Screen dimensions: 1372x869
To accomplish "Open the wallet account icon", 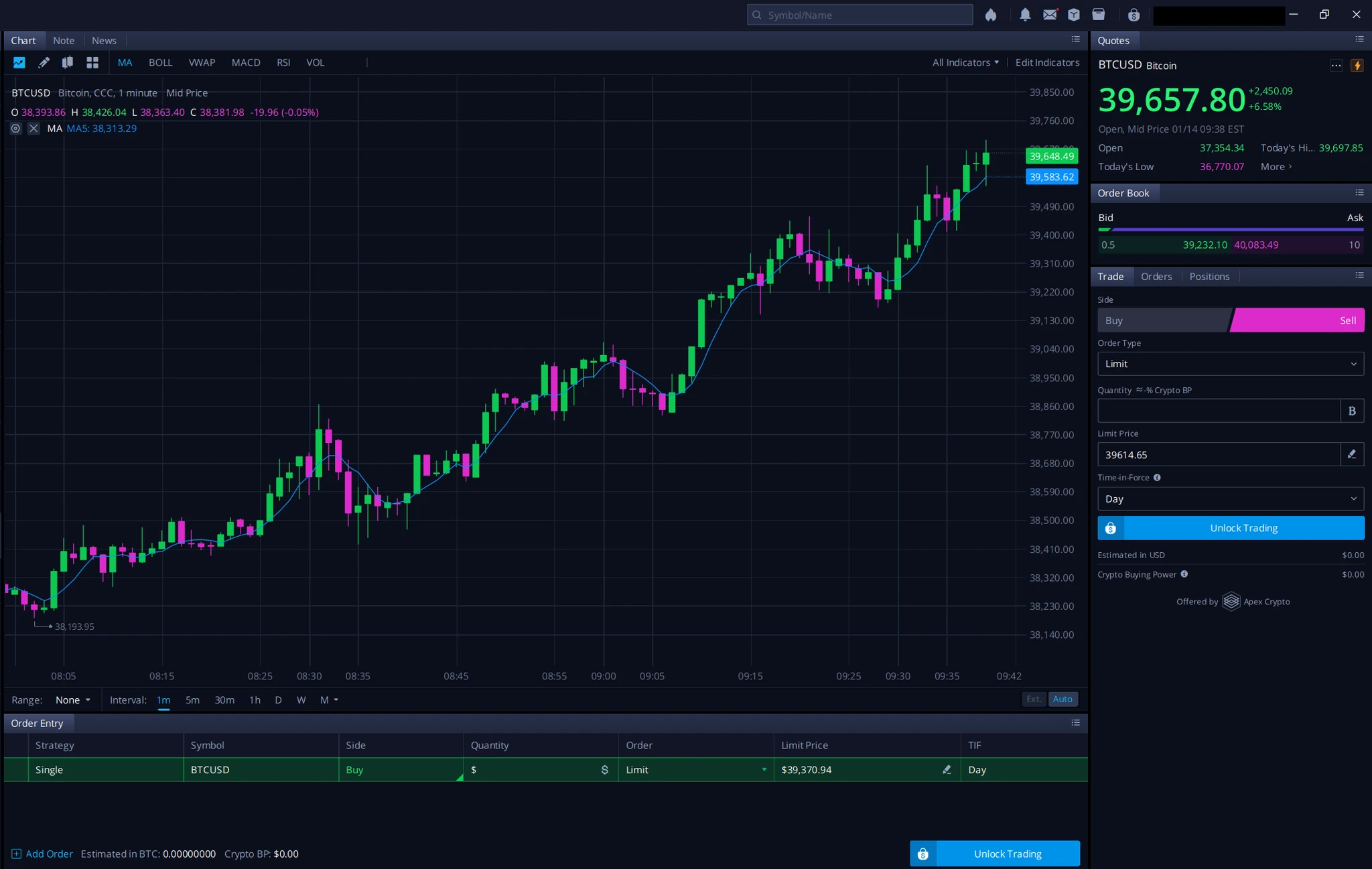I will click(x=1099, y=15).
